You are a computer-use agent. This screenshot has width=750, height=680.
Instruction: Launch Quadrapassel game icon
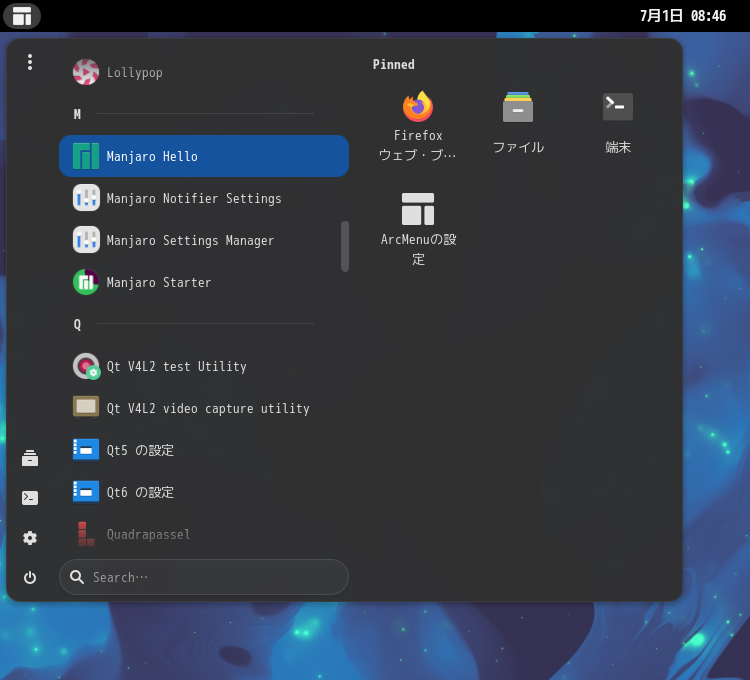pos(86,534)
